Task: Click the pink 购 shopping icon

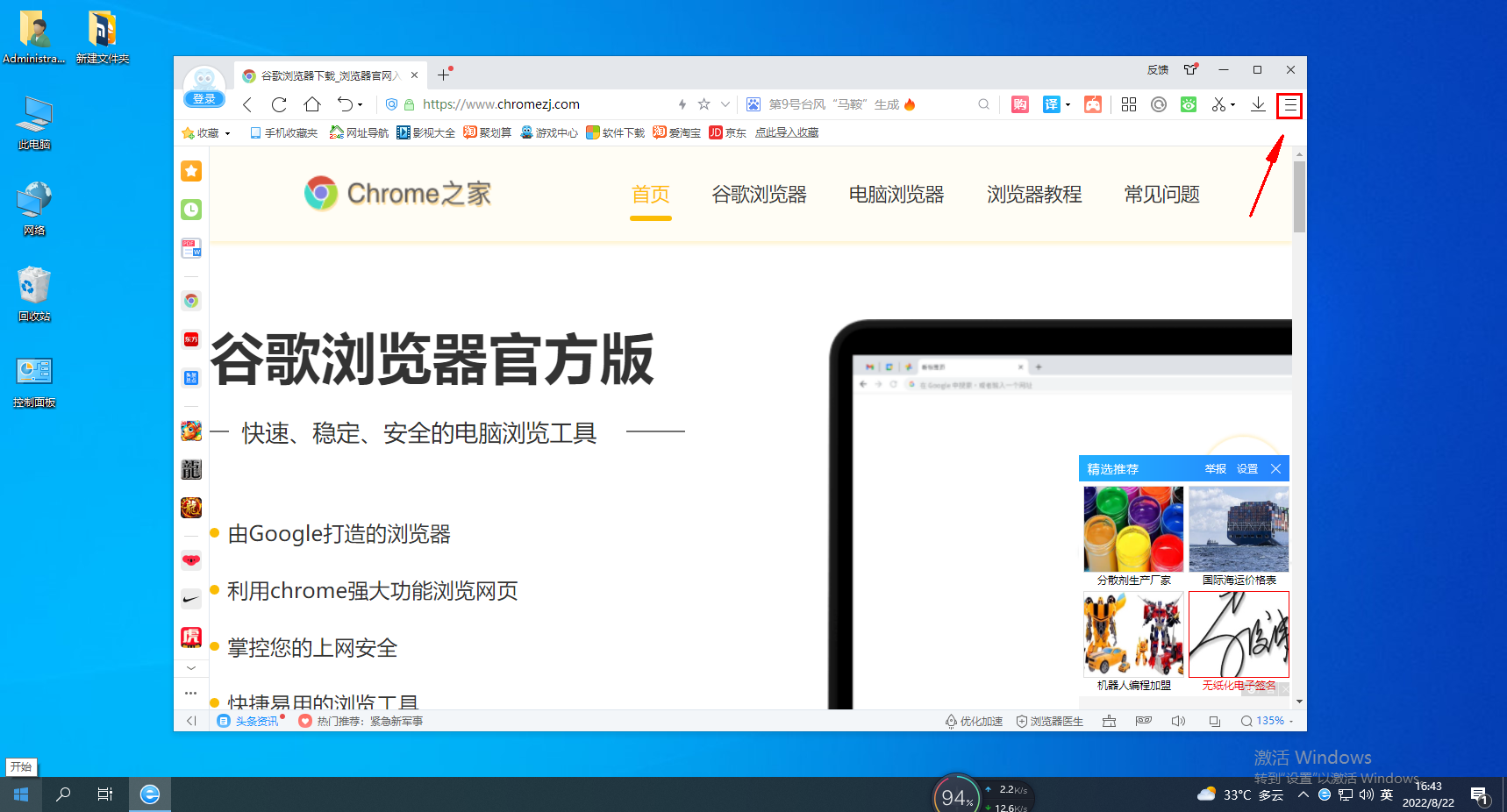Action: 1020,104
